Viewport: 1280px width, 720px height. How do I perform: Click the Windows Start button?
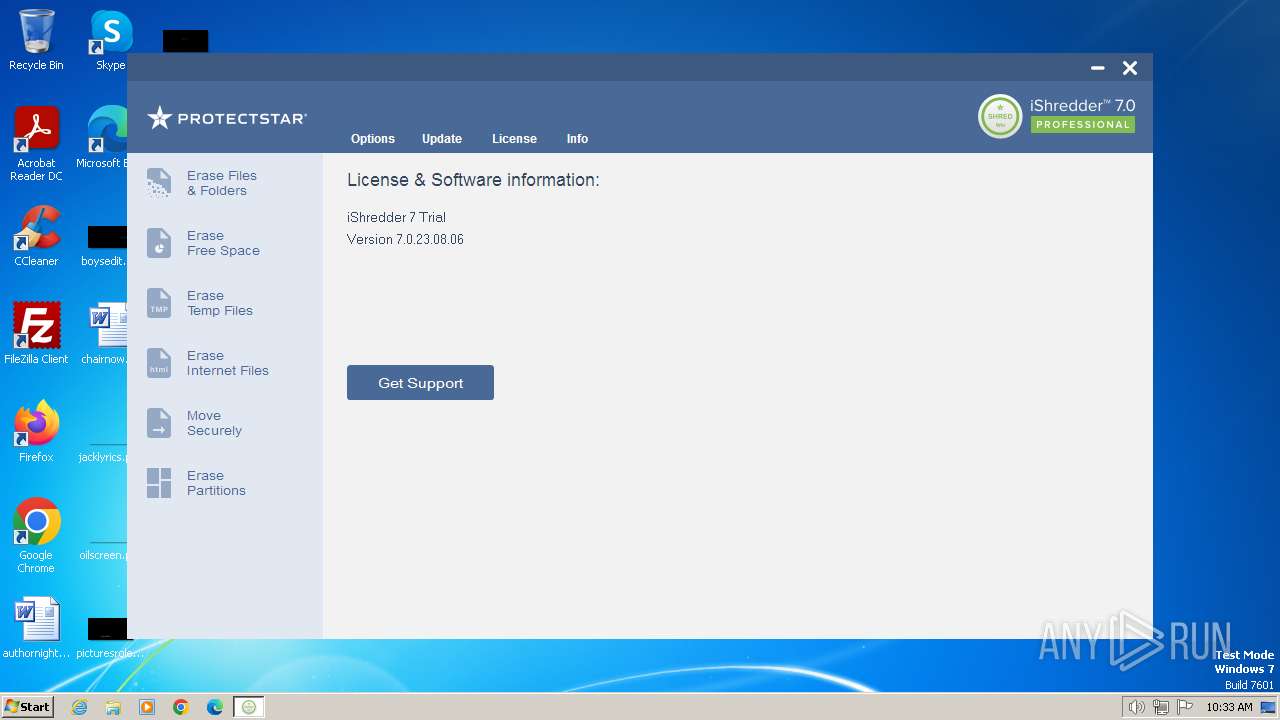(x=27, y=707)
